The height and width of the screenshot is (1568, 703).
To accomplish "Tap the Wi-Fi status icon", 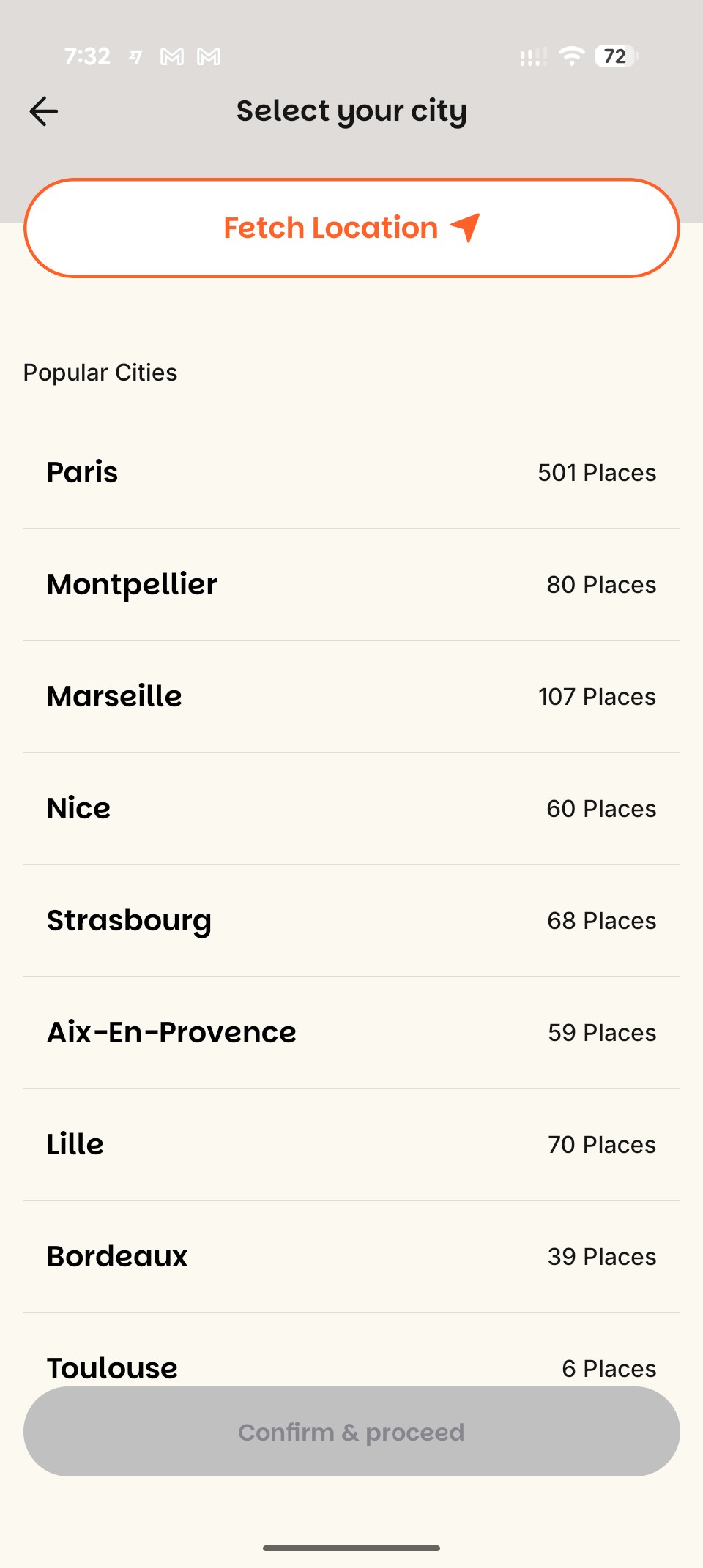I will tap(571, 56).
